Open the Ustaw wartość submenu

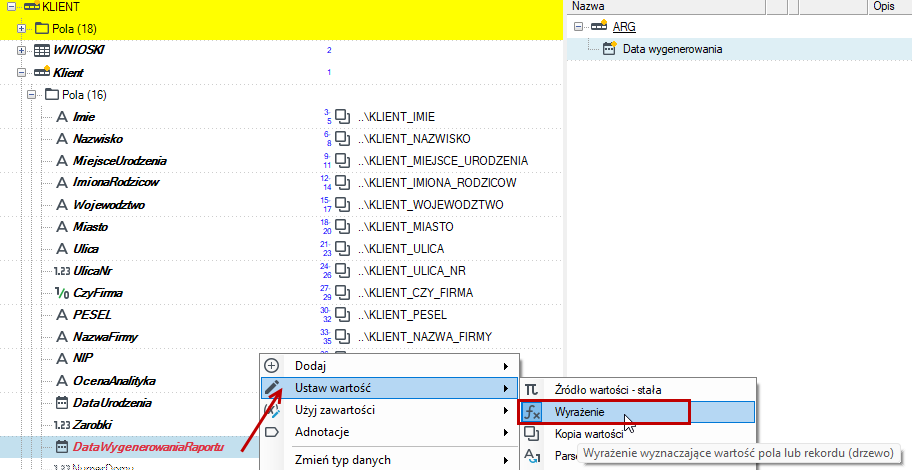[388, 388]
